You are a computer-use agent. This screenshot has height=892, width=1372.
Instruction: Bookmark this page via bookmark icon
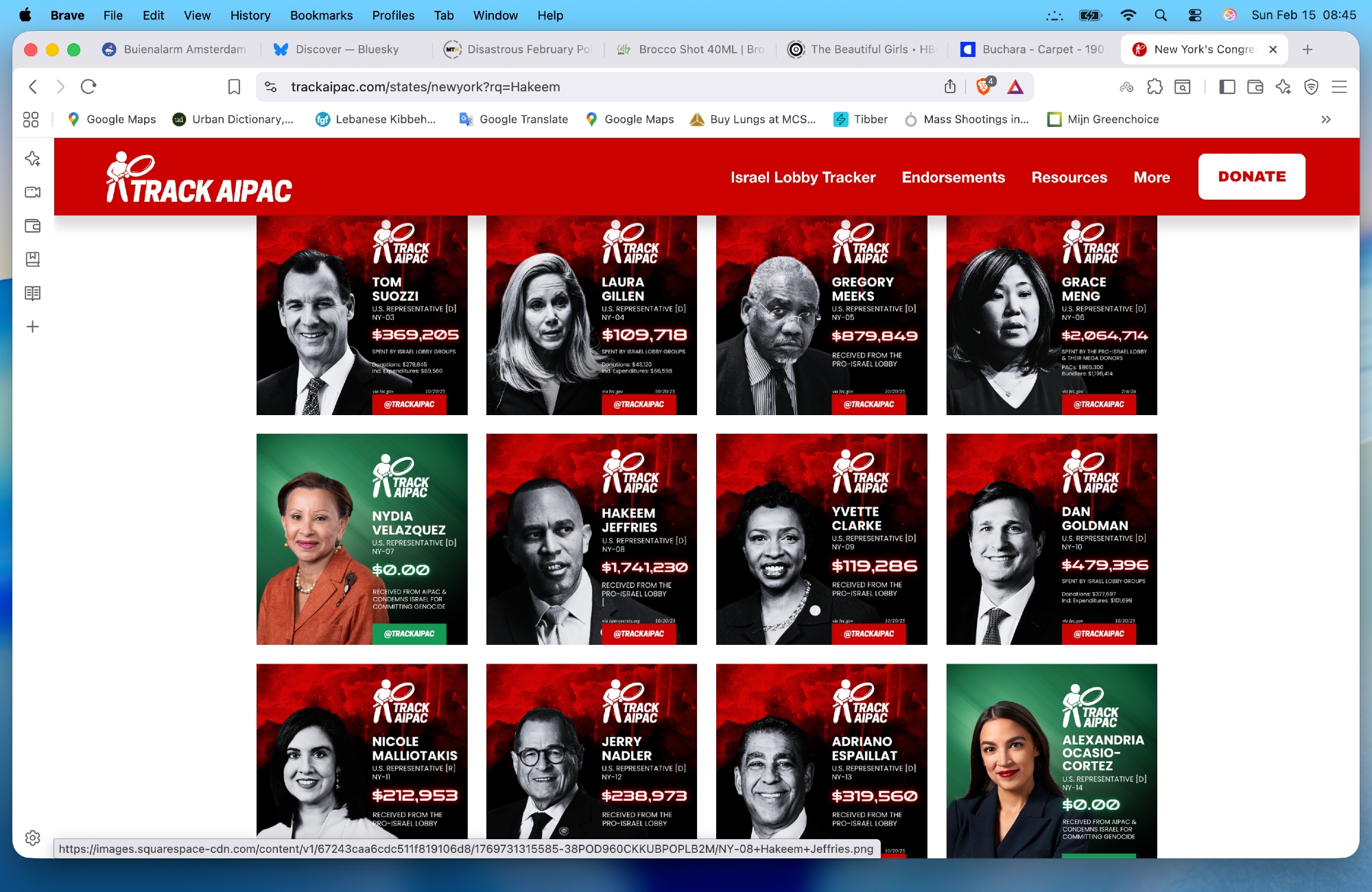point(234,86)
